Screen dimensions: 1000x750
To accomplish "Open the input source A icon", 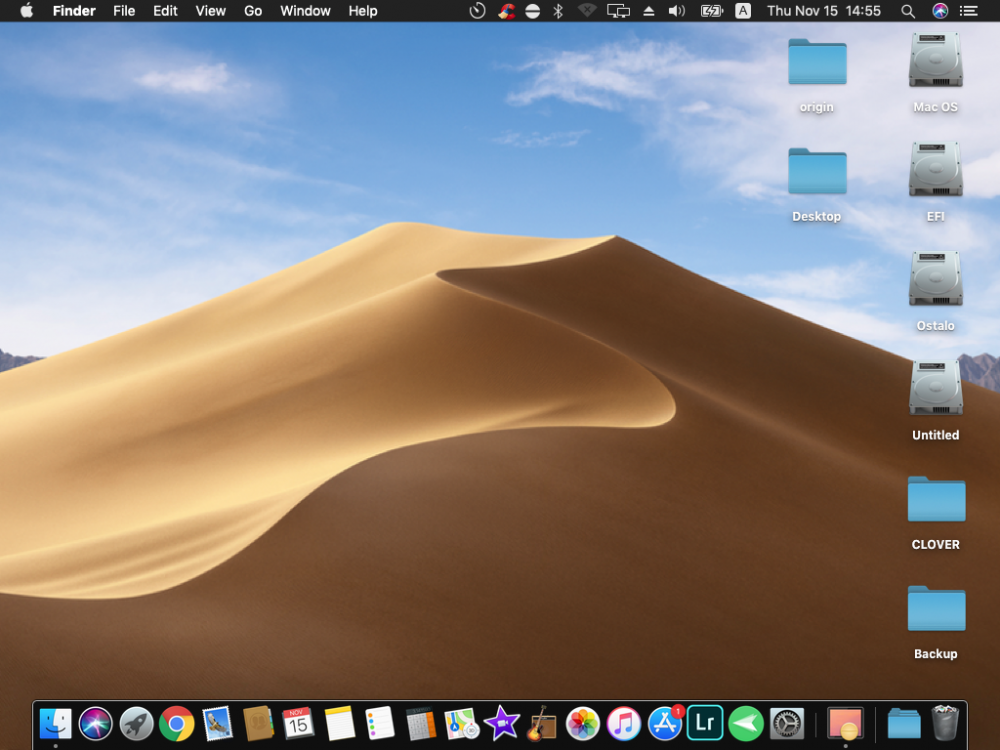I will click(x=743, y=11).
